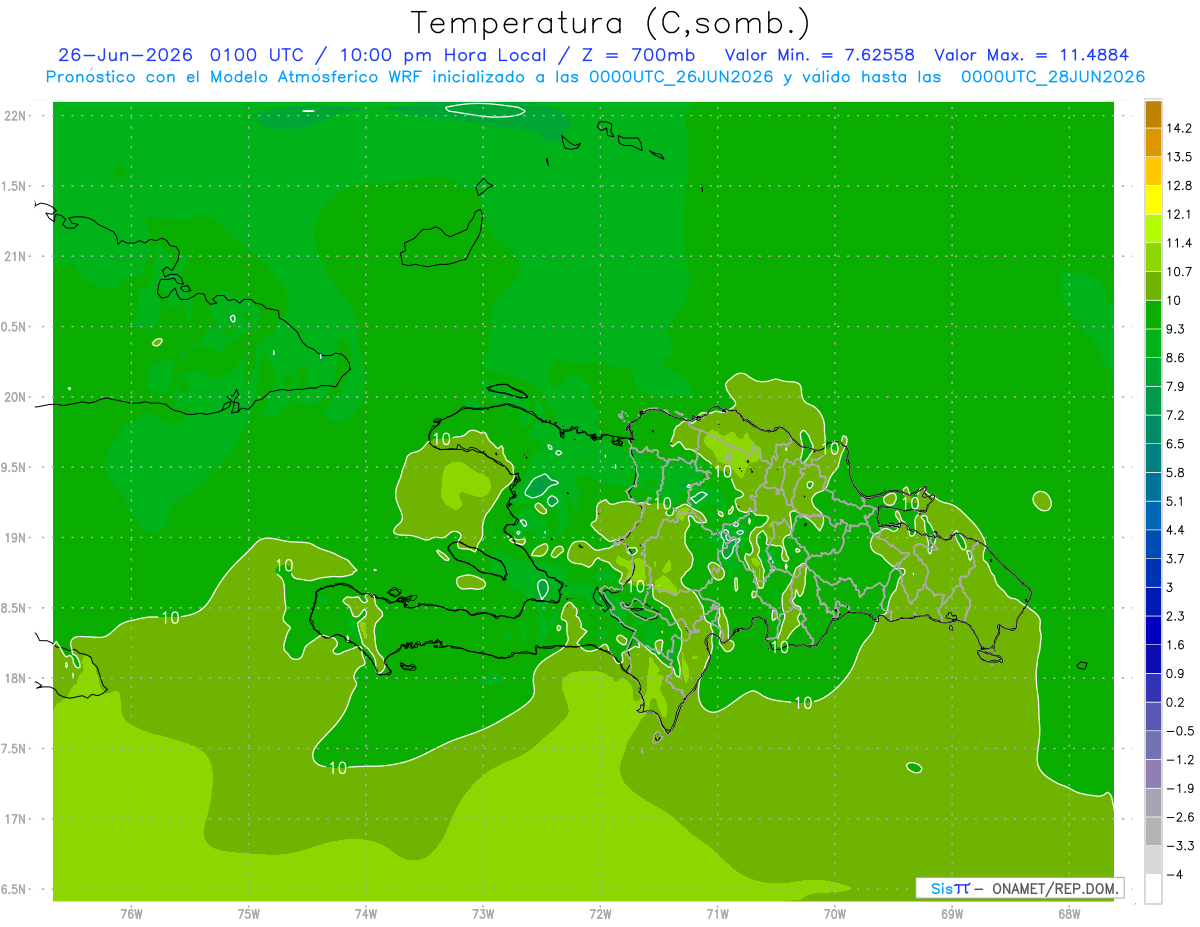The image size is (1200, 927).
Task: Select the '0000UTC_26JUN2026' initialization timestamp
Action: pyautogui.click(x=680, y=77)
